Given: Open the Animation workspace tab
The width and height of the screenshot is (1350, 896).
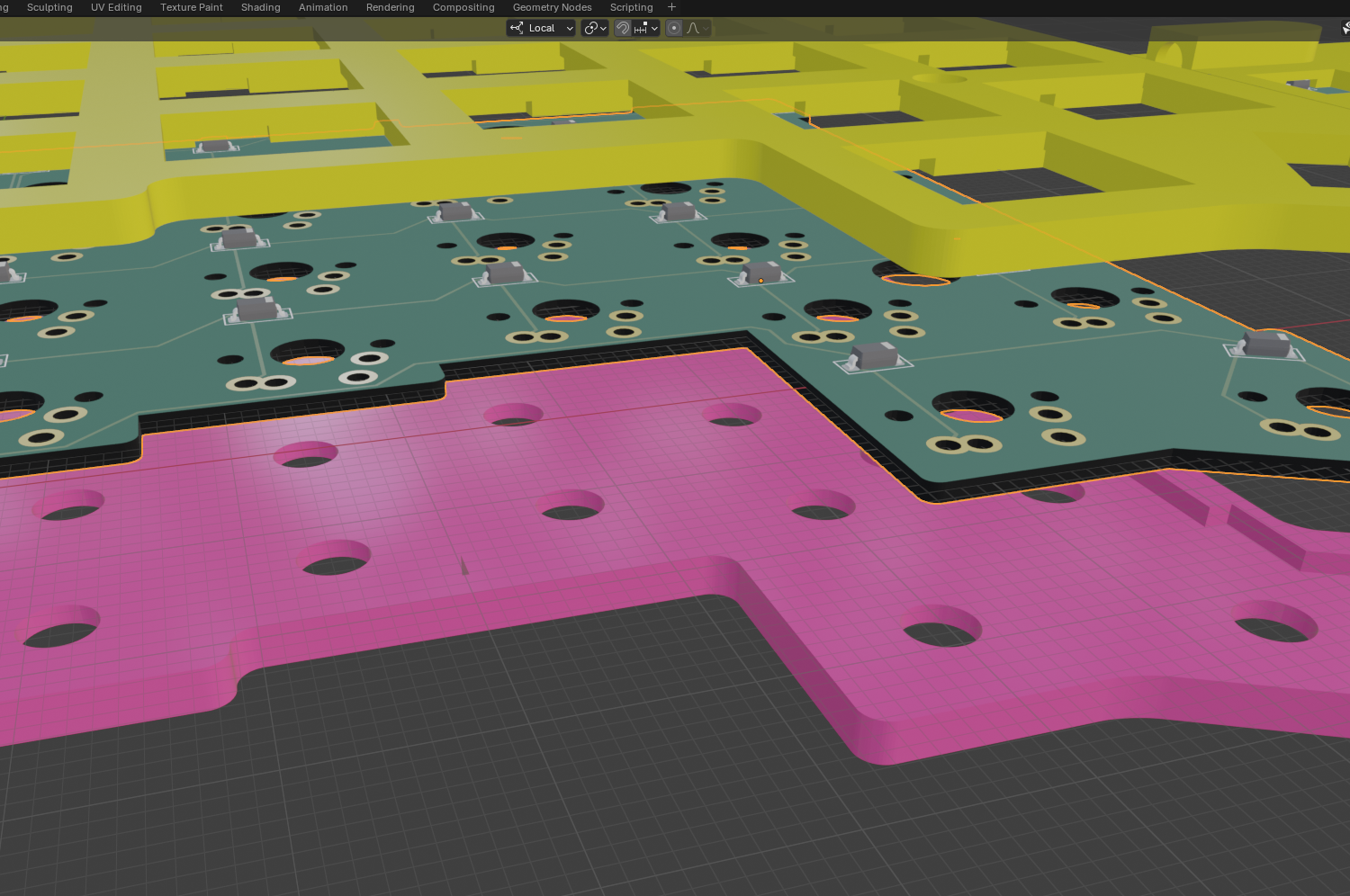Looking at the screenshot, I should click(323, 7).
